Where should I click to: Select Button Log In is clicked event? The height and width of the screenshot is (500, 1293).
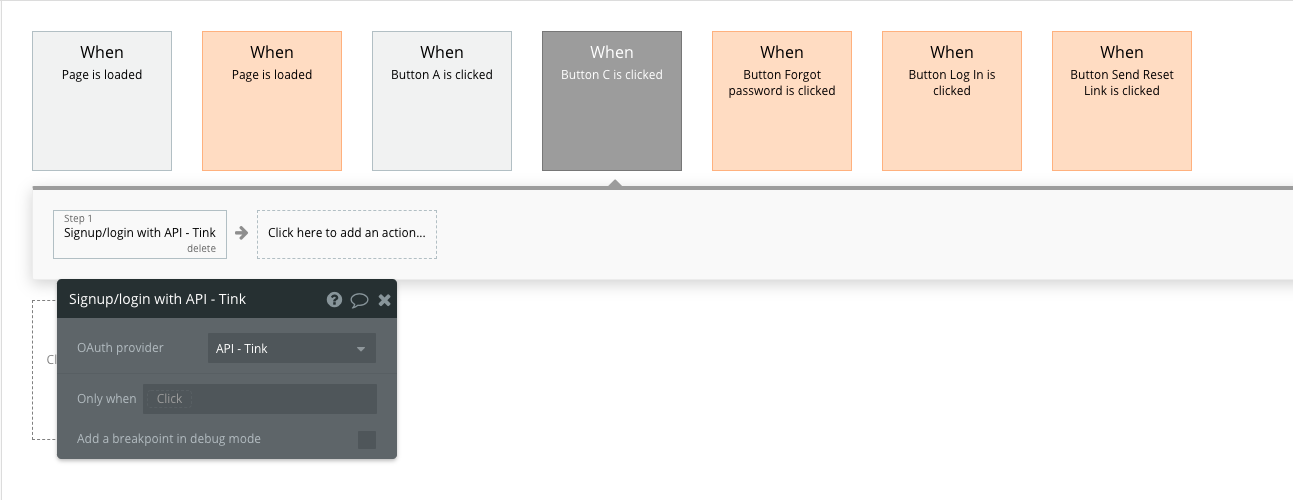tap(952, 101)
